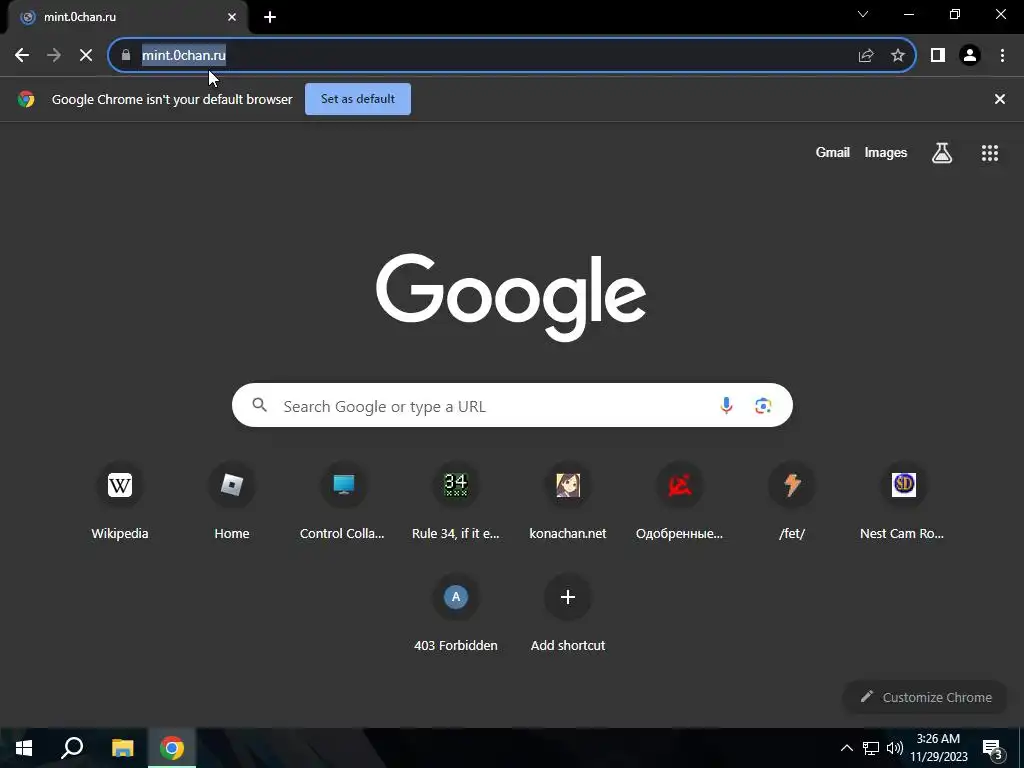Open the side panel icon
Viewport: 1024px width, 768px height.
[x=938, y=56]
